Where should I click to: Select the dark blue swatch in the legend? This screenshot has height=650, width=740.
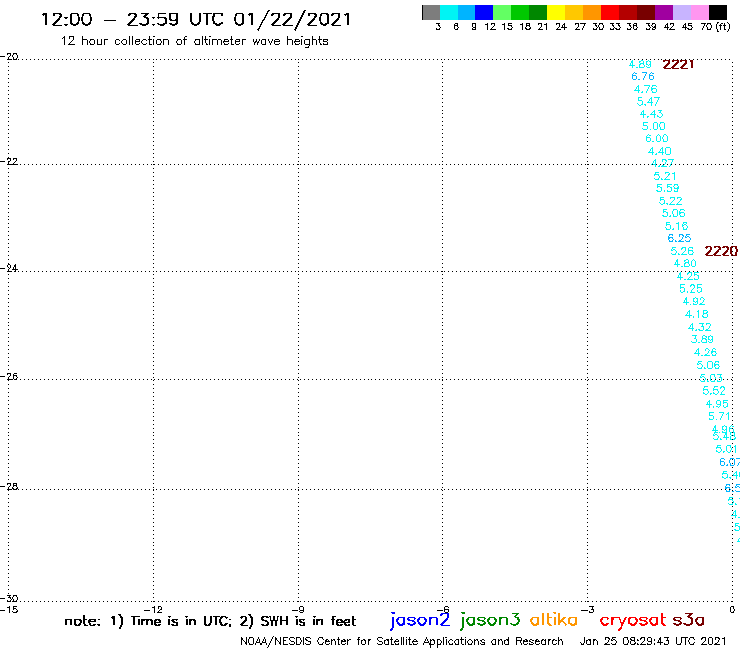(485, 12)
